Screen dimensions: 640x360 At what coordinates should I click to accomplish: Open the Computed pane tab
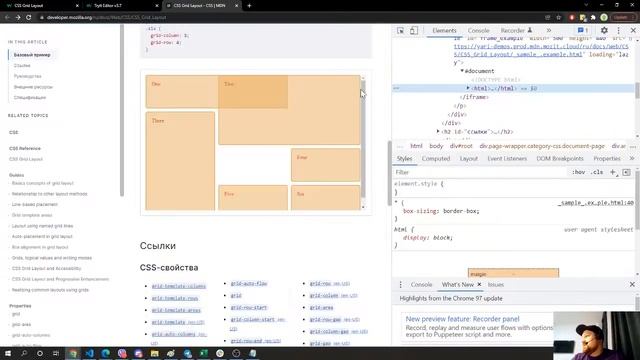(x=436, y=158)
